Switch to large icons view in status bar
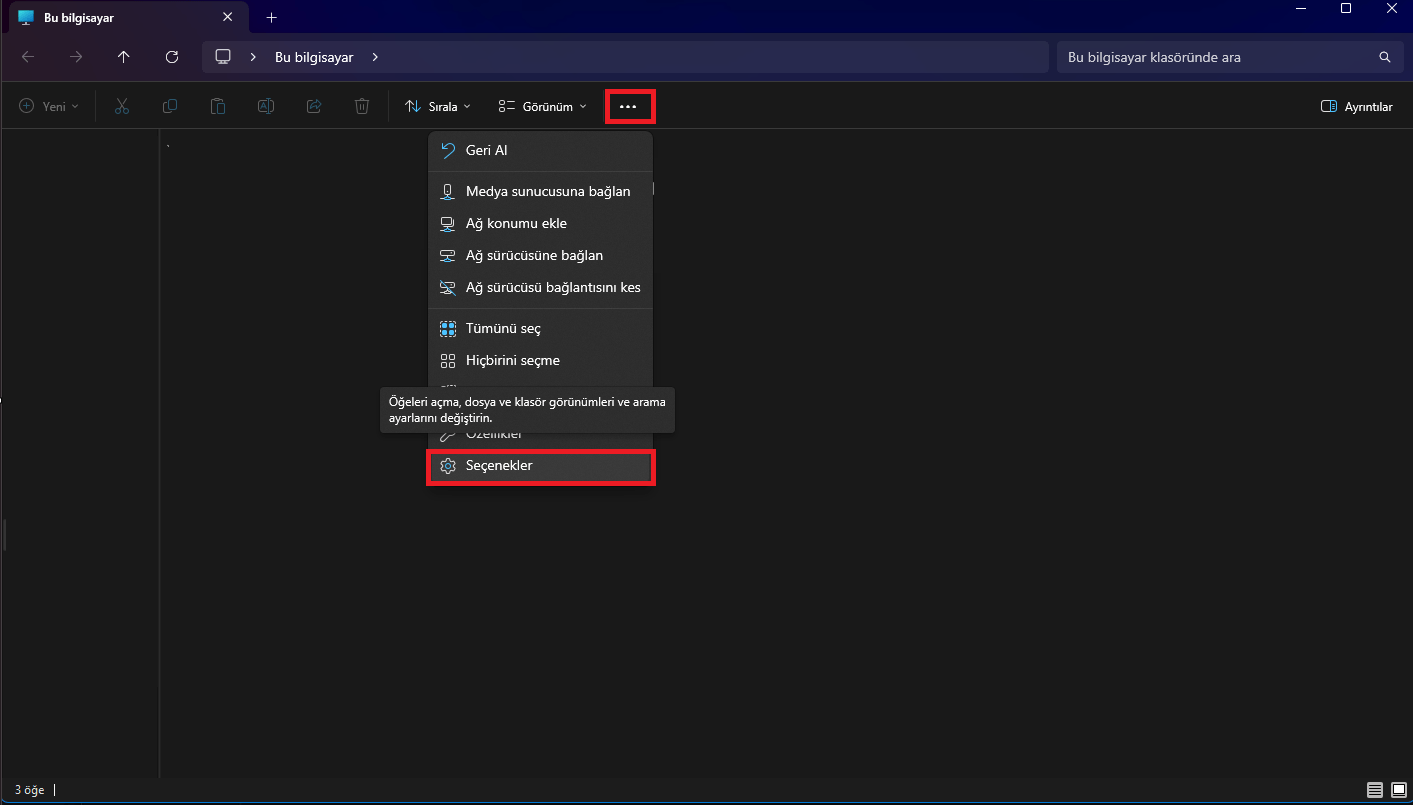The width and height of the screenshot is (1413, 805). pyautogui.click(x=1398, y=790)
